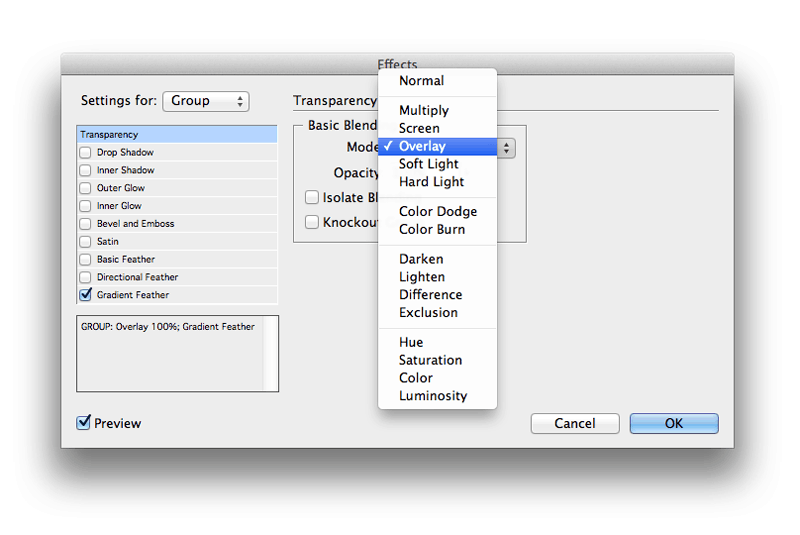Screen dimensions: 800x535
Task: Open the Settings for Group dropdown
Action: (206, 101)
